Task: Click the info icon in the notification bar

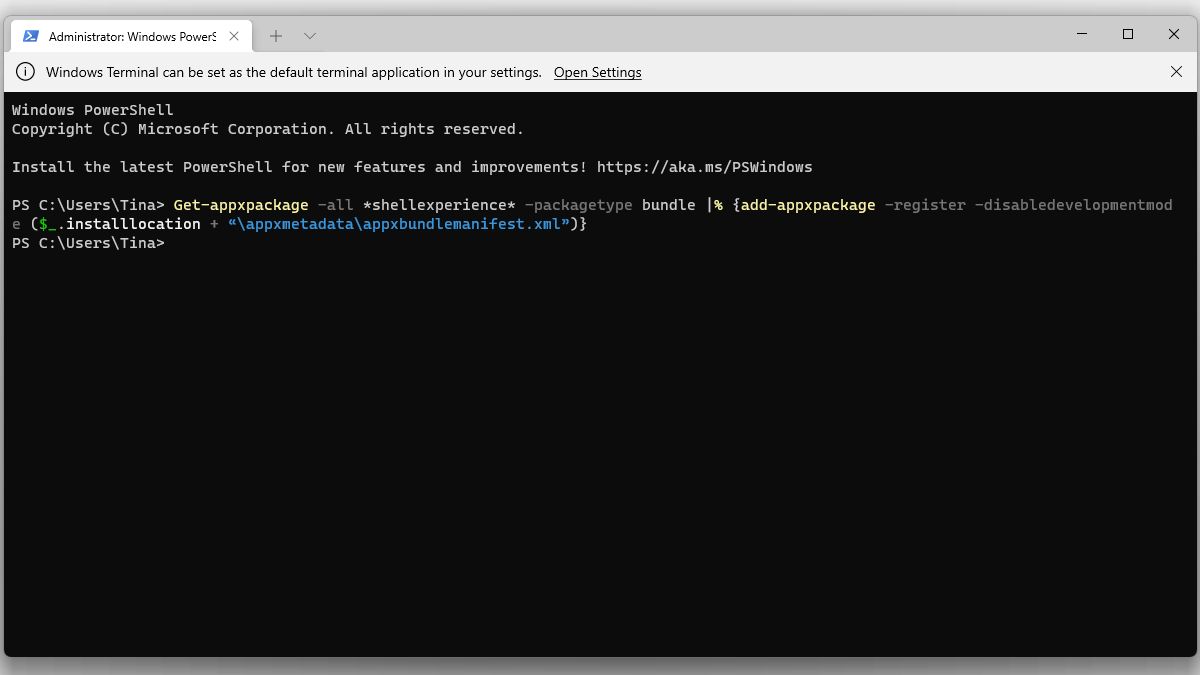Action: (x=26, y=72)
